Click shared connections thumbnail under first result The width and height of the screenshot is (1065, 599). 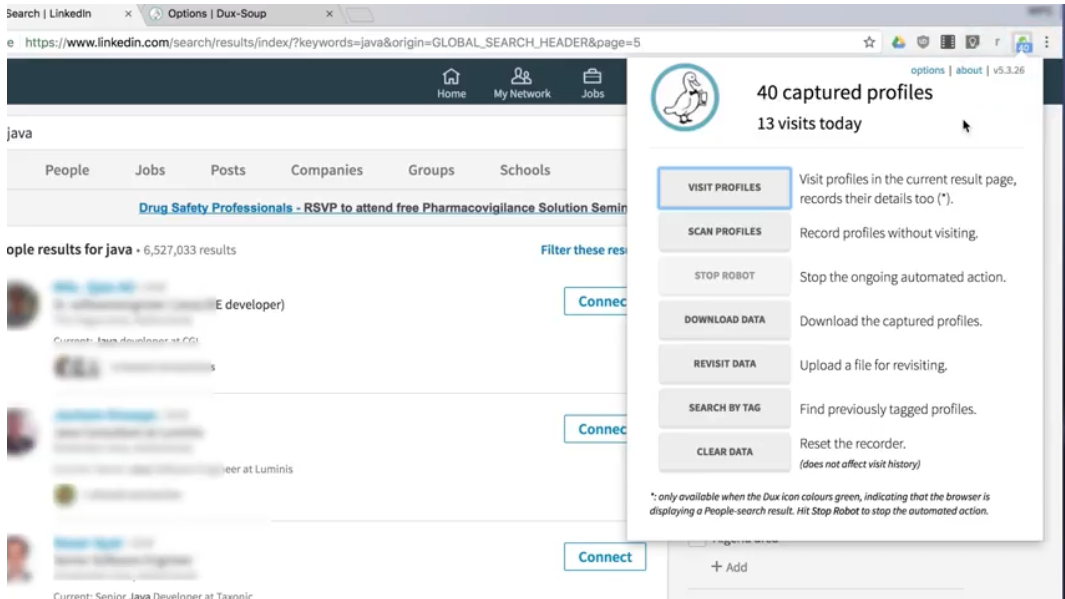[76, 367]
